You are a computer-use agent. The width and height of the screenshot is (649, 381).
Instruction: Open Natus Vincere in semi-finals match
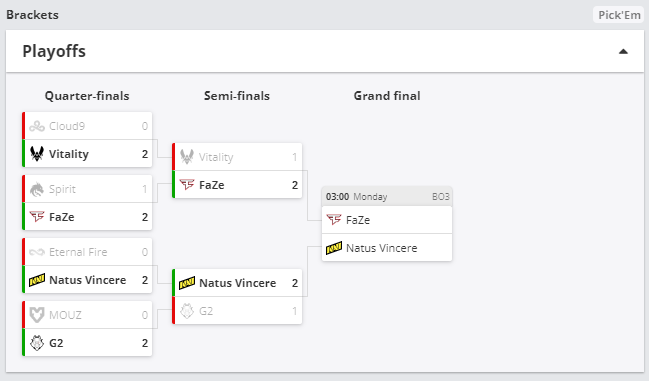point(238,283)
